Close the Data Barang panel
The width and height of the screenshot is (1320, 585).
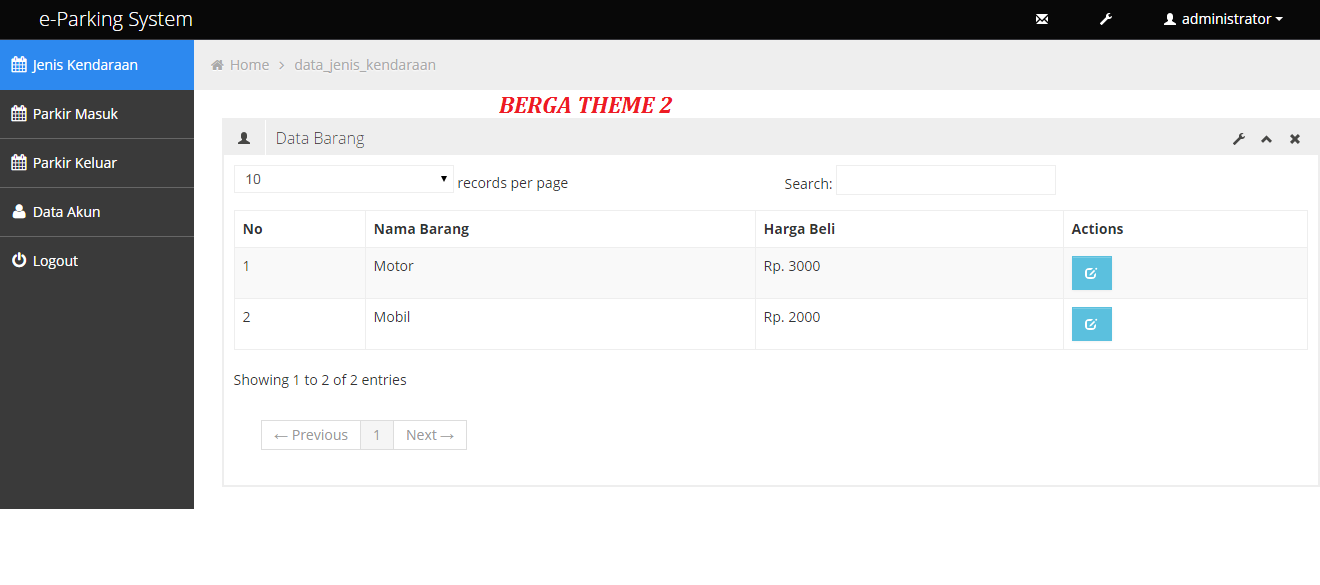[x=1295, y=139]
